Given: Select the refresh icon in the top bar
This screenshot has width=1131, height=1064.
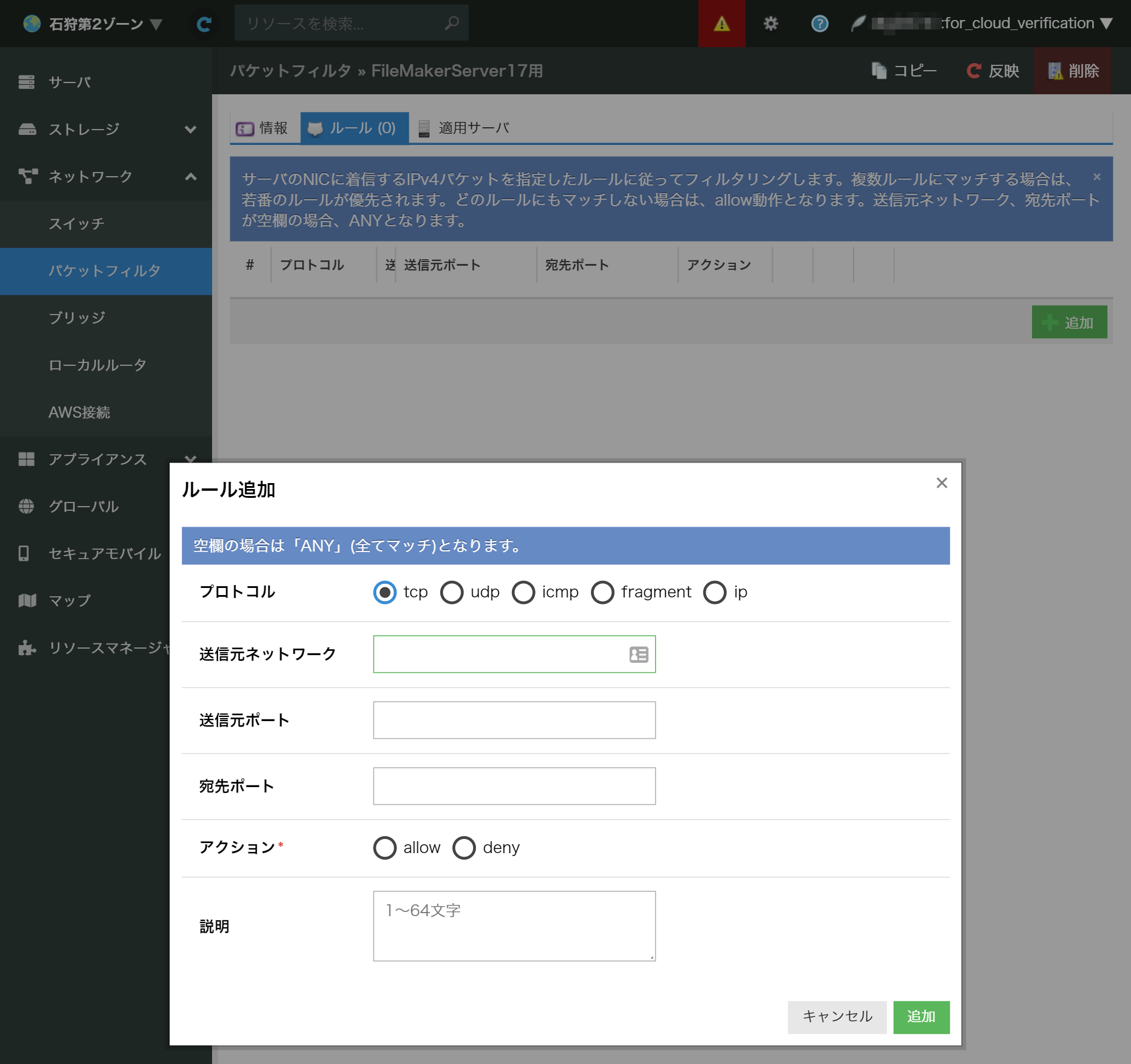Looking at the screenshot, I should click(204, 23).
